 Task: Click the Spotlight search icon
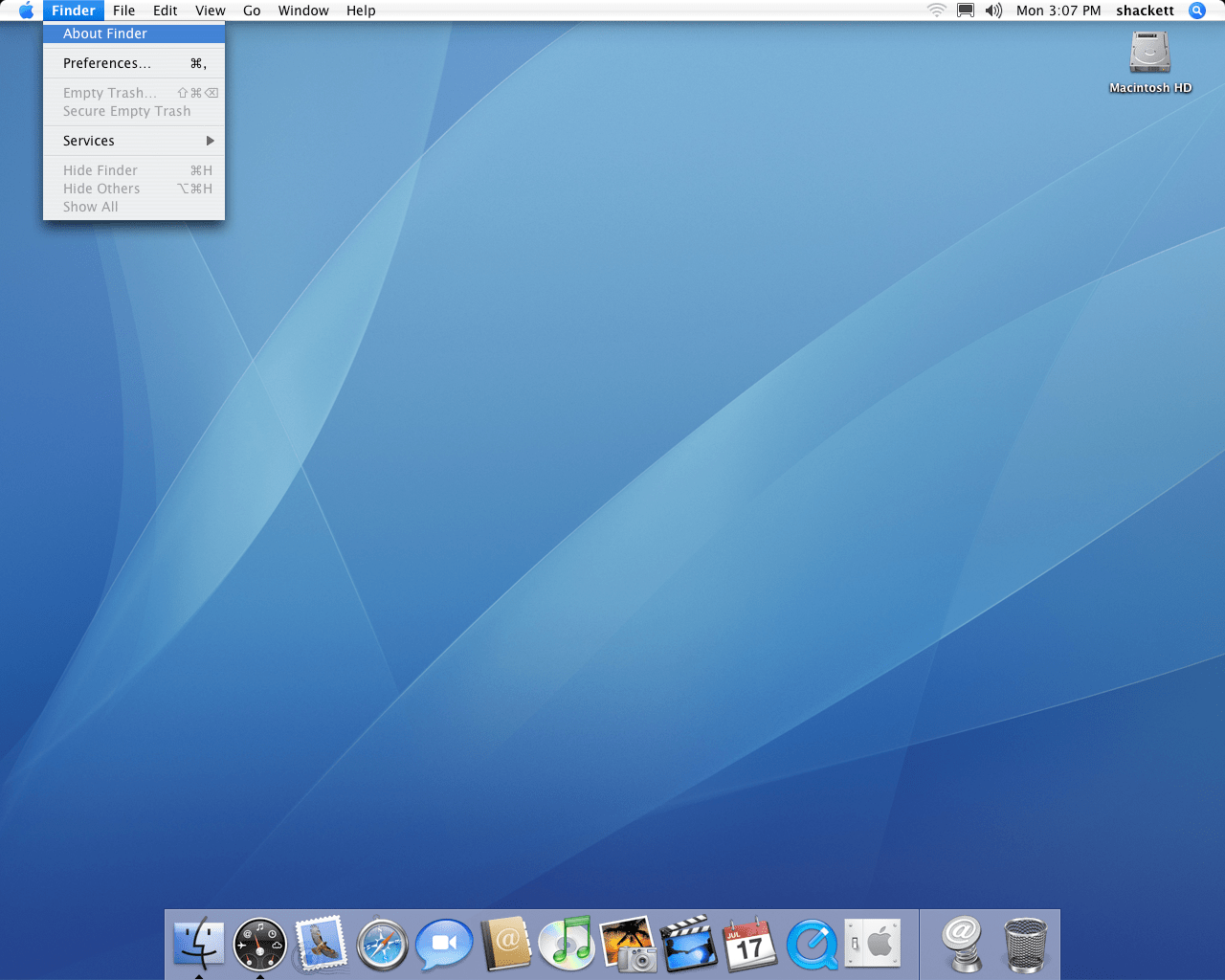pos(1197,11)
